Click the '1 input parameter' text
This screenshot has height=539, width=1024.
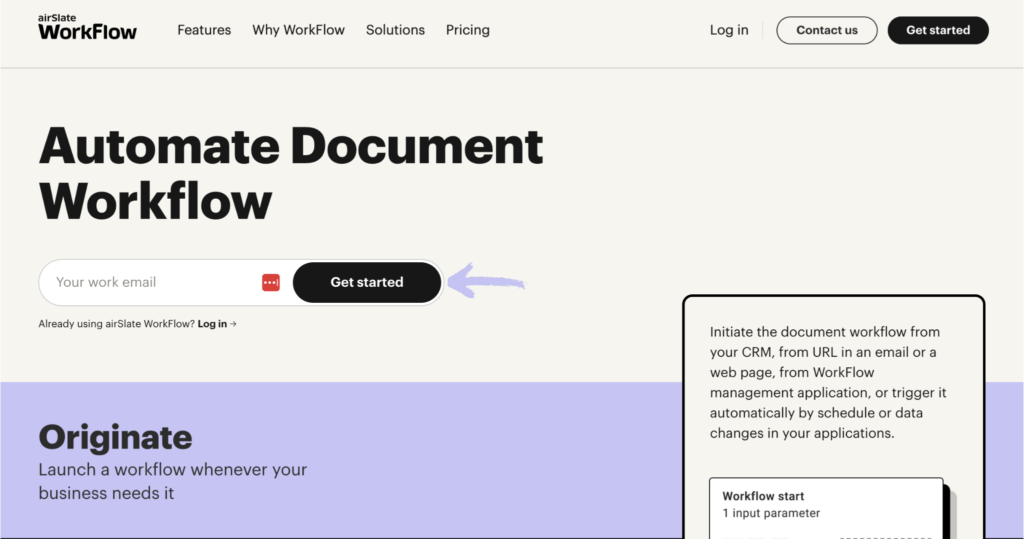click(771, 514)
